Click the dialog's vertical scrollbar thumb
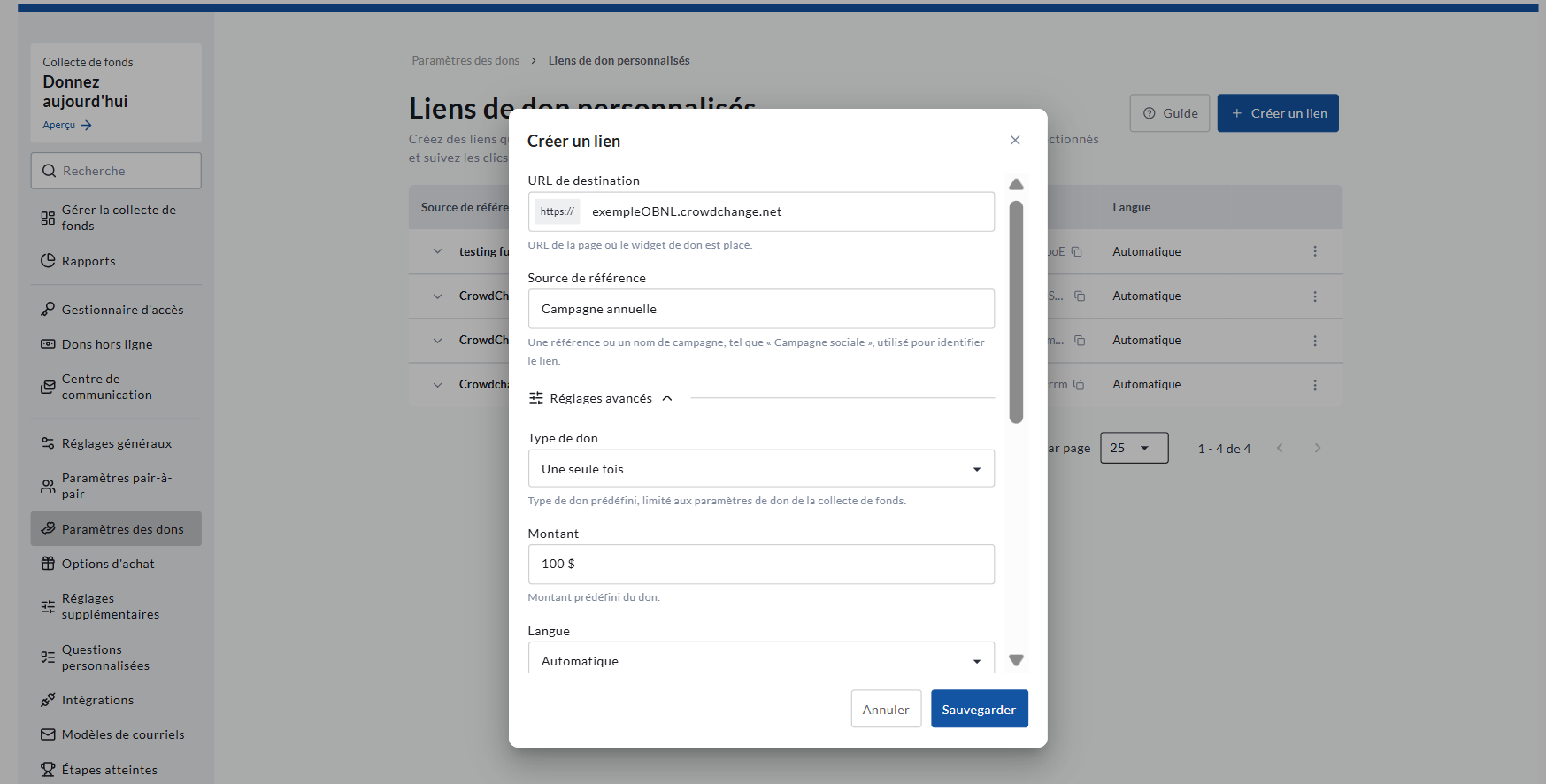Viewport: 1546px width, 784px height. pos(1016,311)
